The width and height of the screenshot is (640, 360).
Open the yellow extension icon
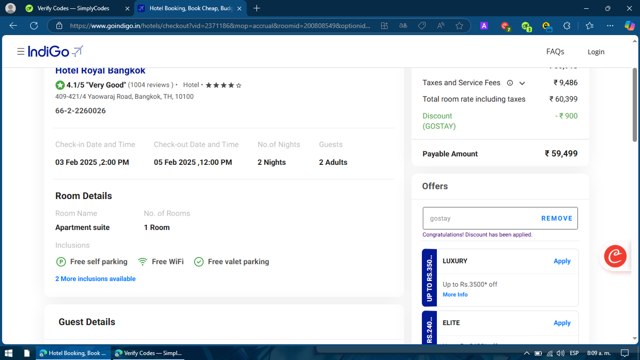547,26
